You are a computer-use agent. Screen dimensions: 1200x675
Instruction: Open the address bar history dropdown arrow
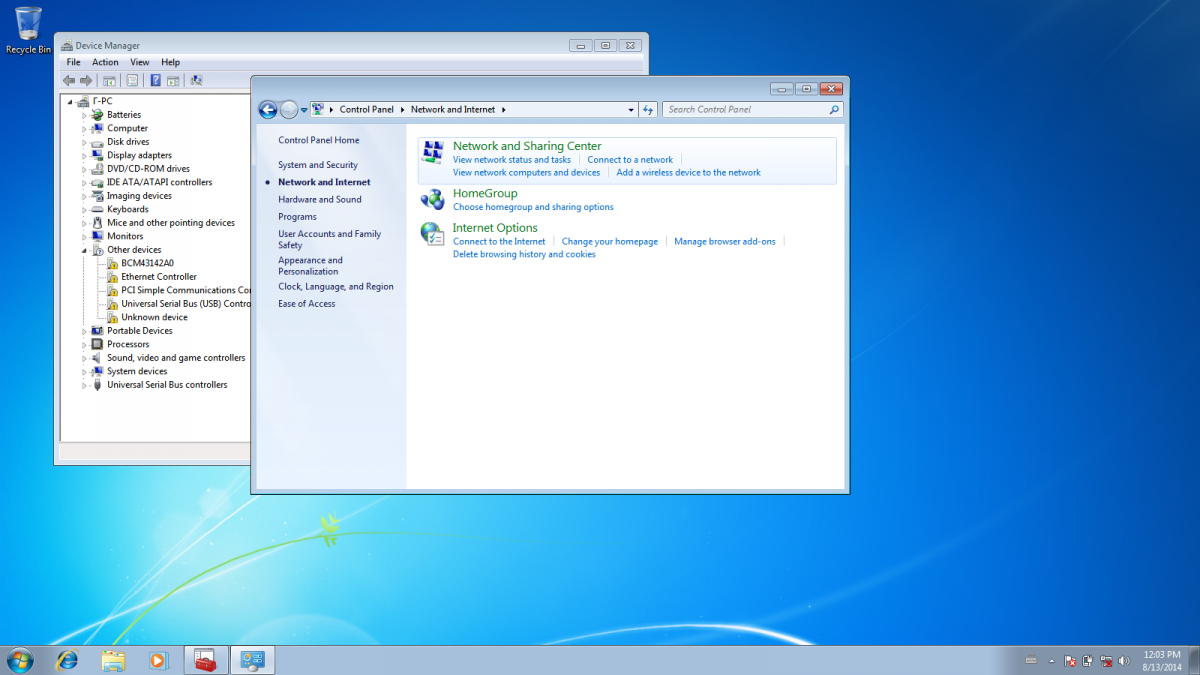pyautogui.click(x=631, y=110)
